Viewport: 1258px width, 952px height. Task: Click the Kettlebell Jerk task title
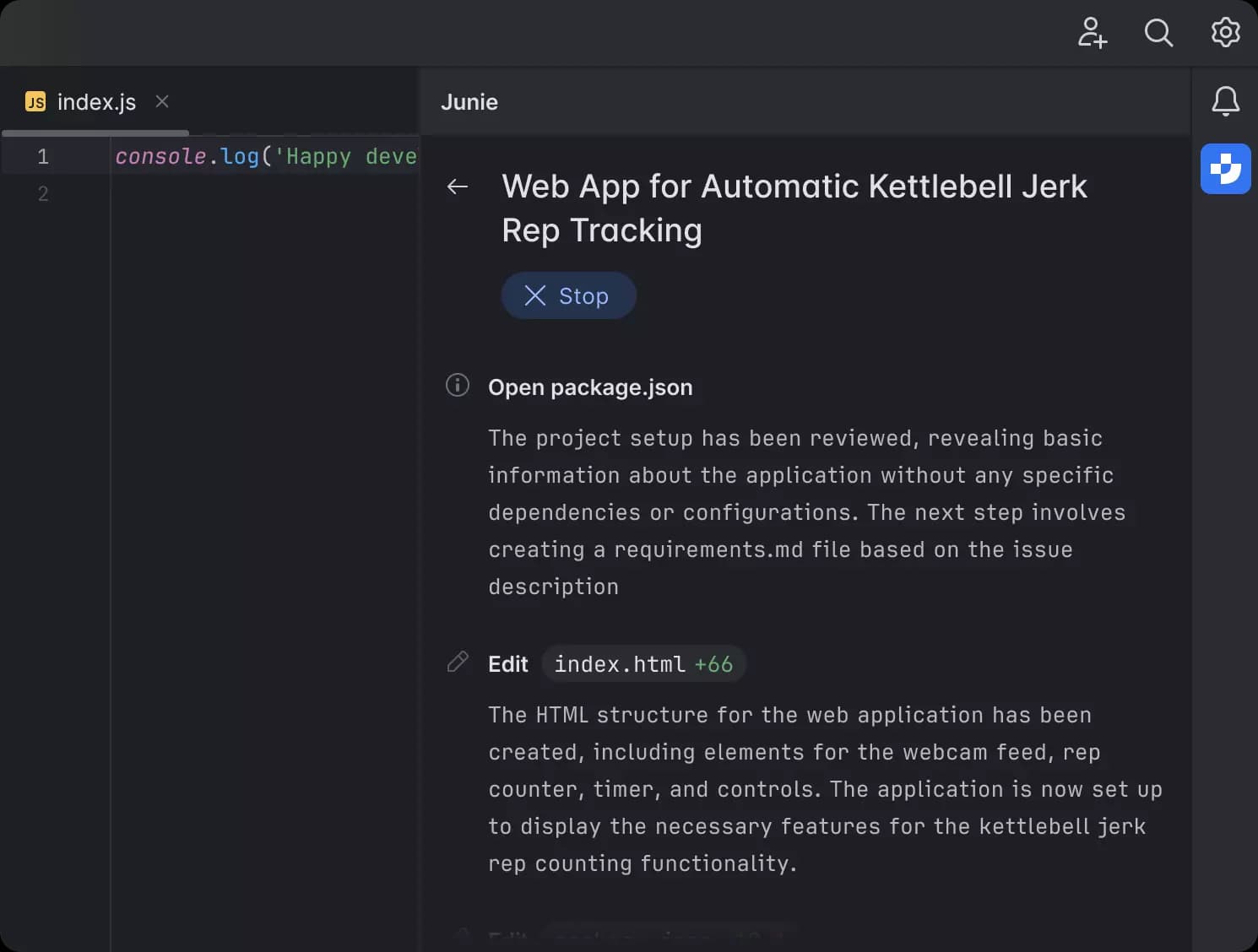pyautogui.click(x=794, y=207)
